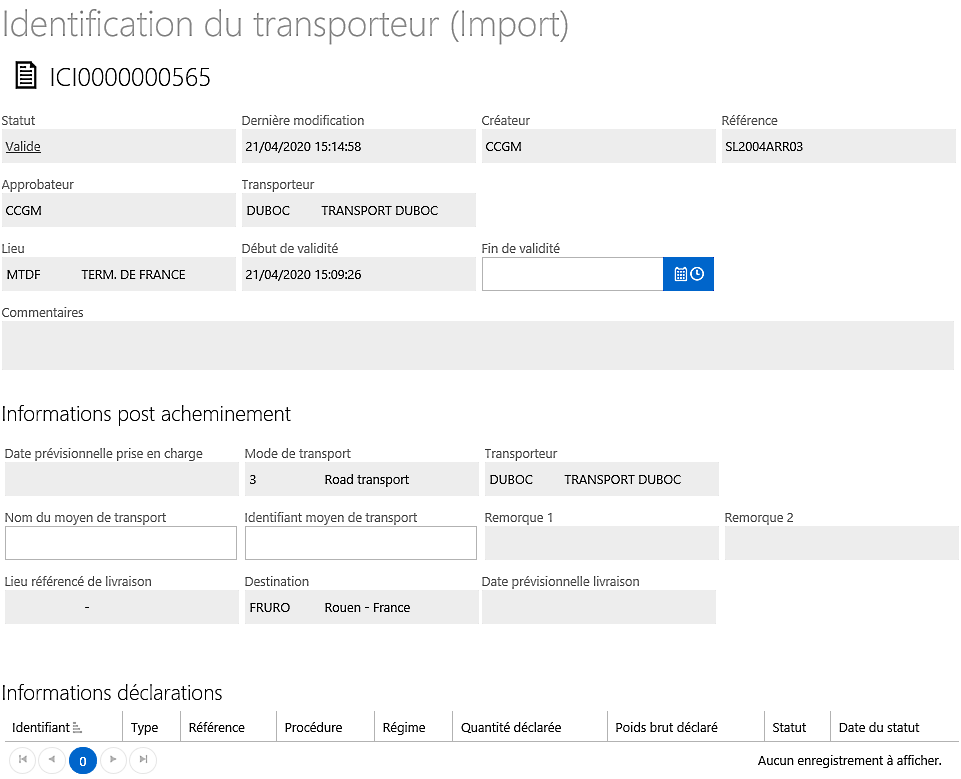The width and height of the screenshot is (961, 779).
Task: Select page 0 in pager
Action: point(83,761)
